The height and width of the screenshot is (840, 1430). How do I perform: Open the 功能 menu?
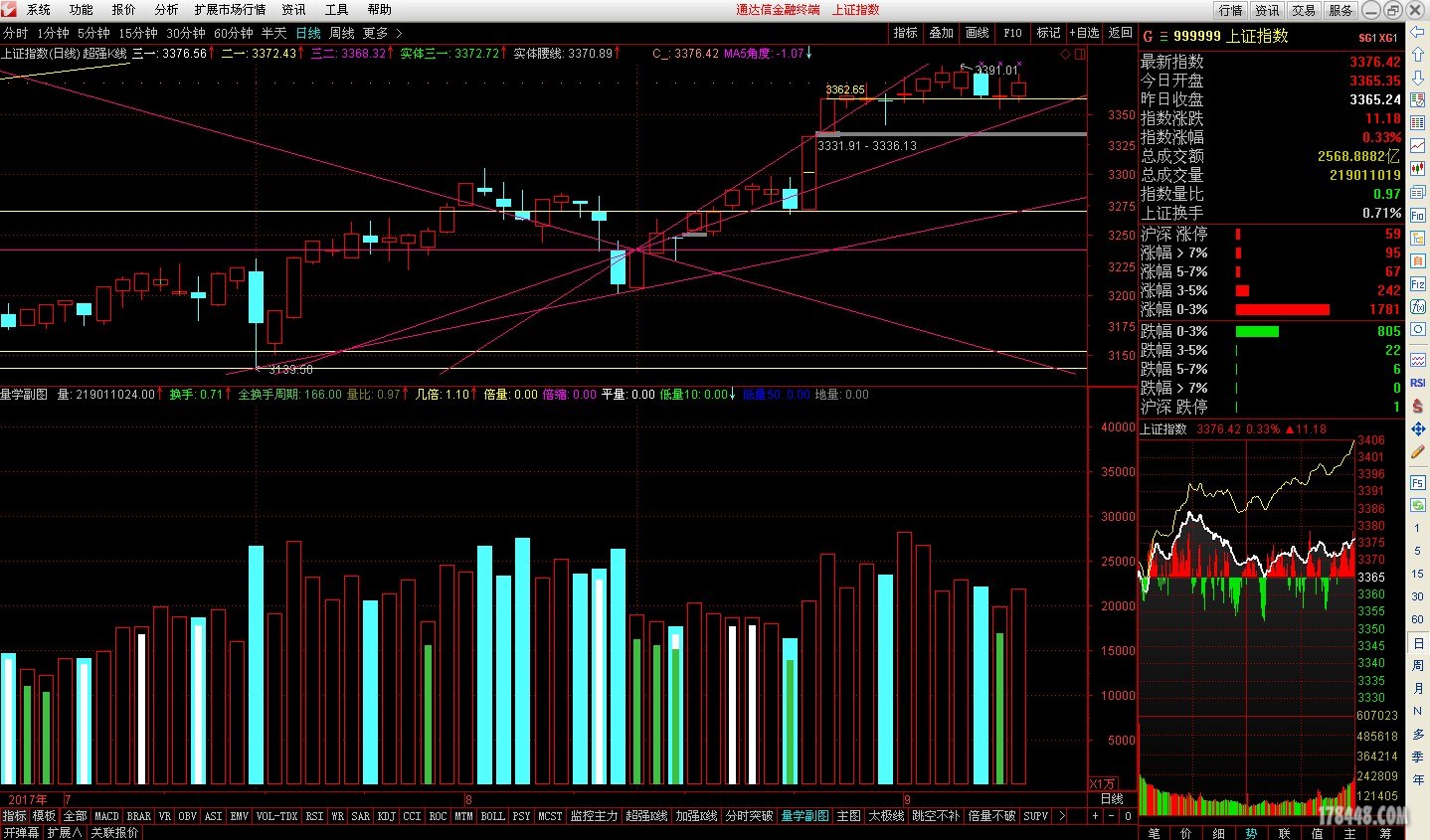82,9
